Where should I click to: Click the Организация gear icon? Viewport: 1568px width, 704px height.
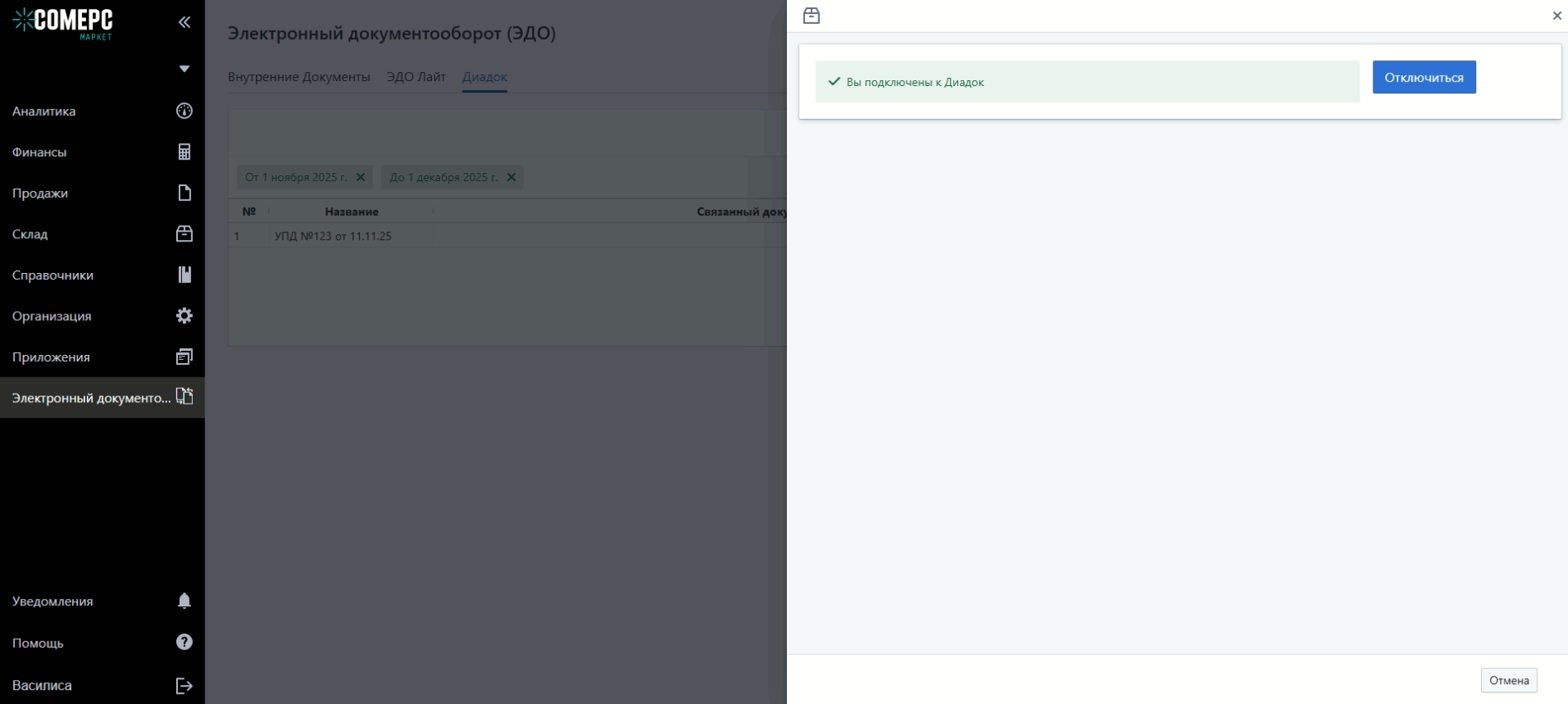(x=184, y=316)
